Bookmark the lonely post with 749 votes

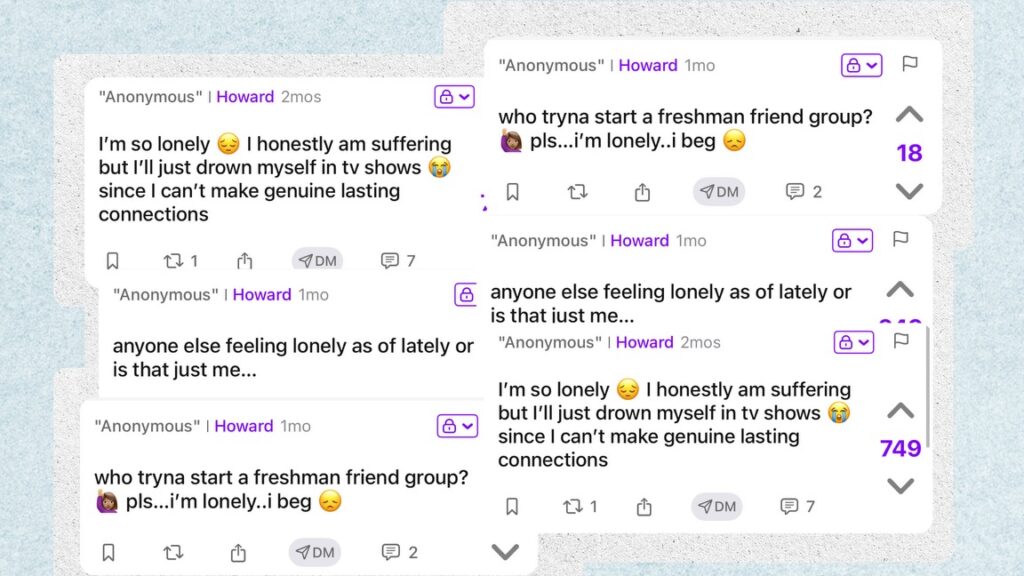tap(512, 507)
